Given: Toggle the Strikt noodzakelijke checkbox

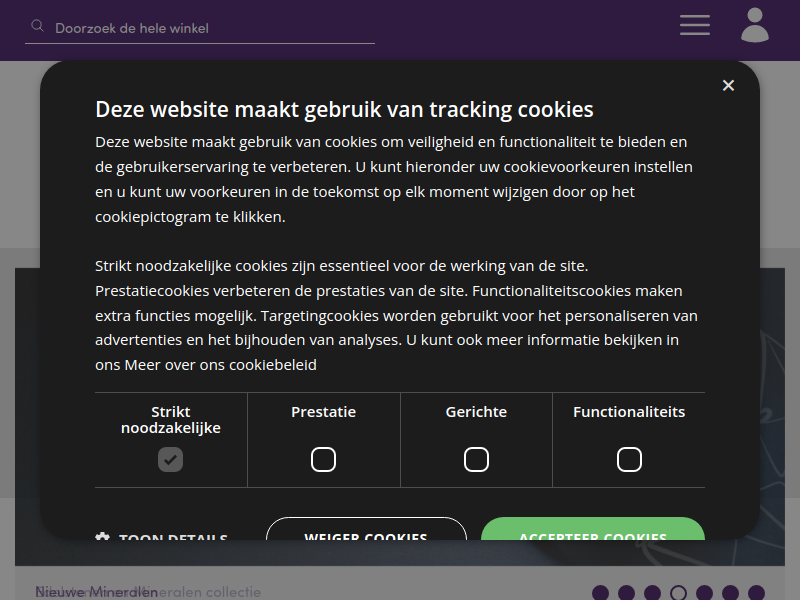Looking at the screenshot, I should (x=170, y=459).
